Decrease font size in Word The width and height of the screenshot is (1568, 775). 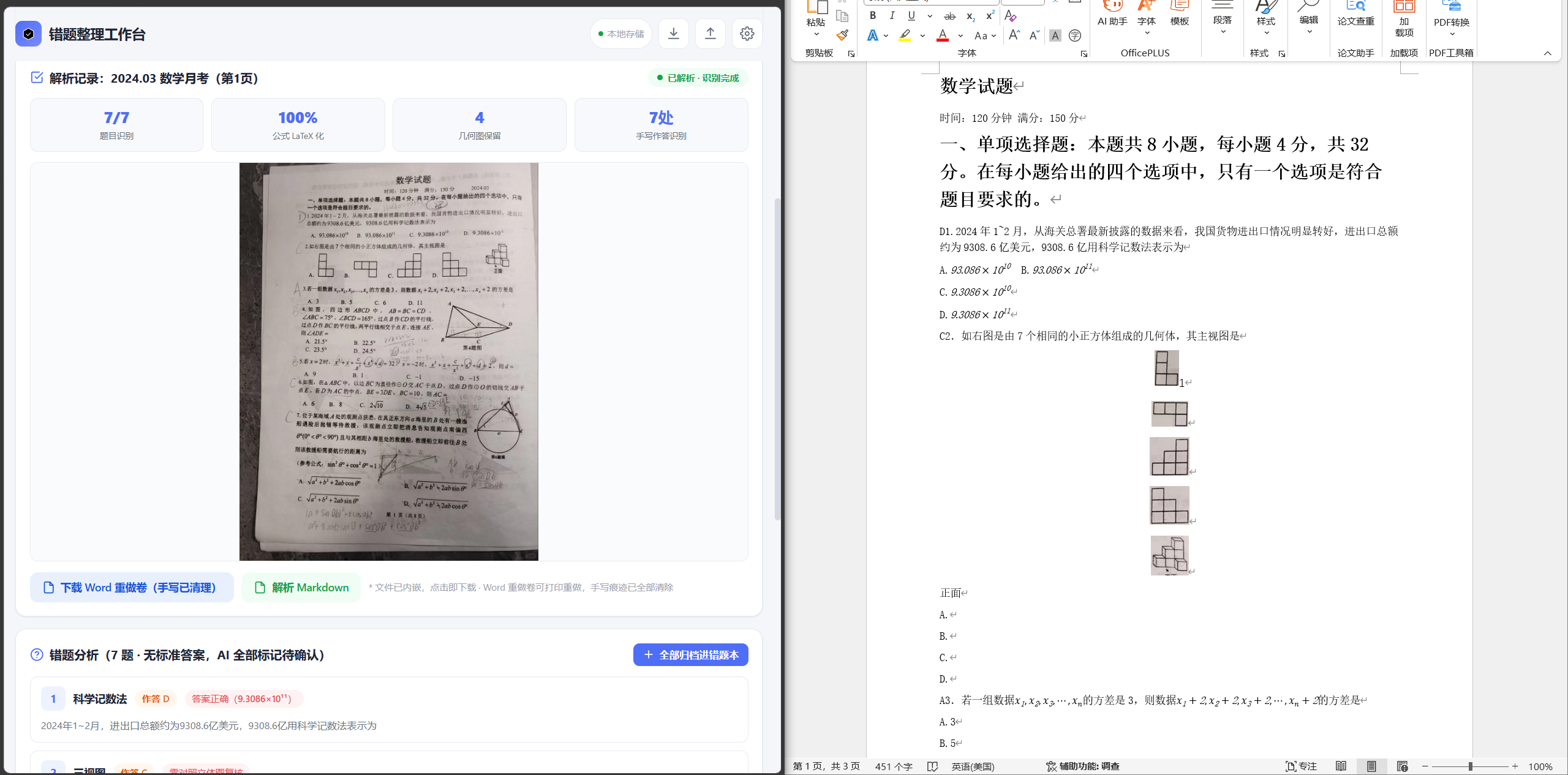tap(1035, 36)
